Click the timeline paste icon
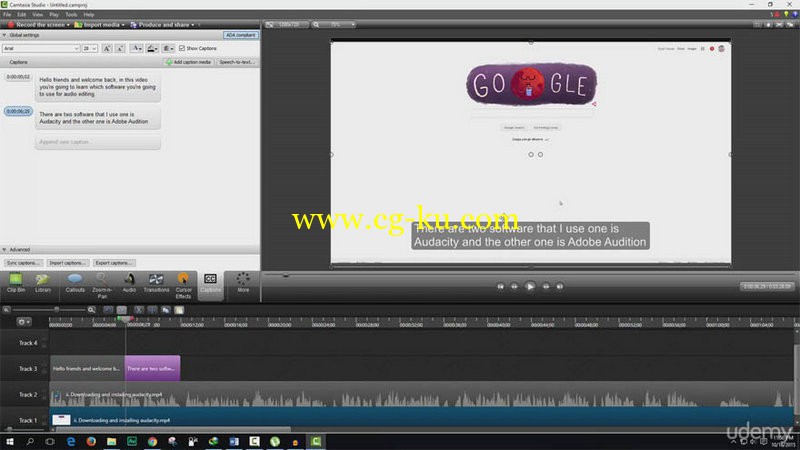The width and height of the screenshot is (800, 450). [179, 310]
